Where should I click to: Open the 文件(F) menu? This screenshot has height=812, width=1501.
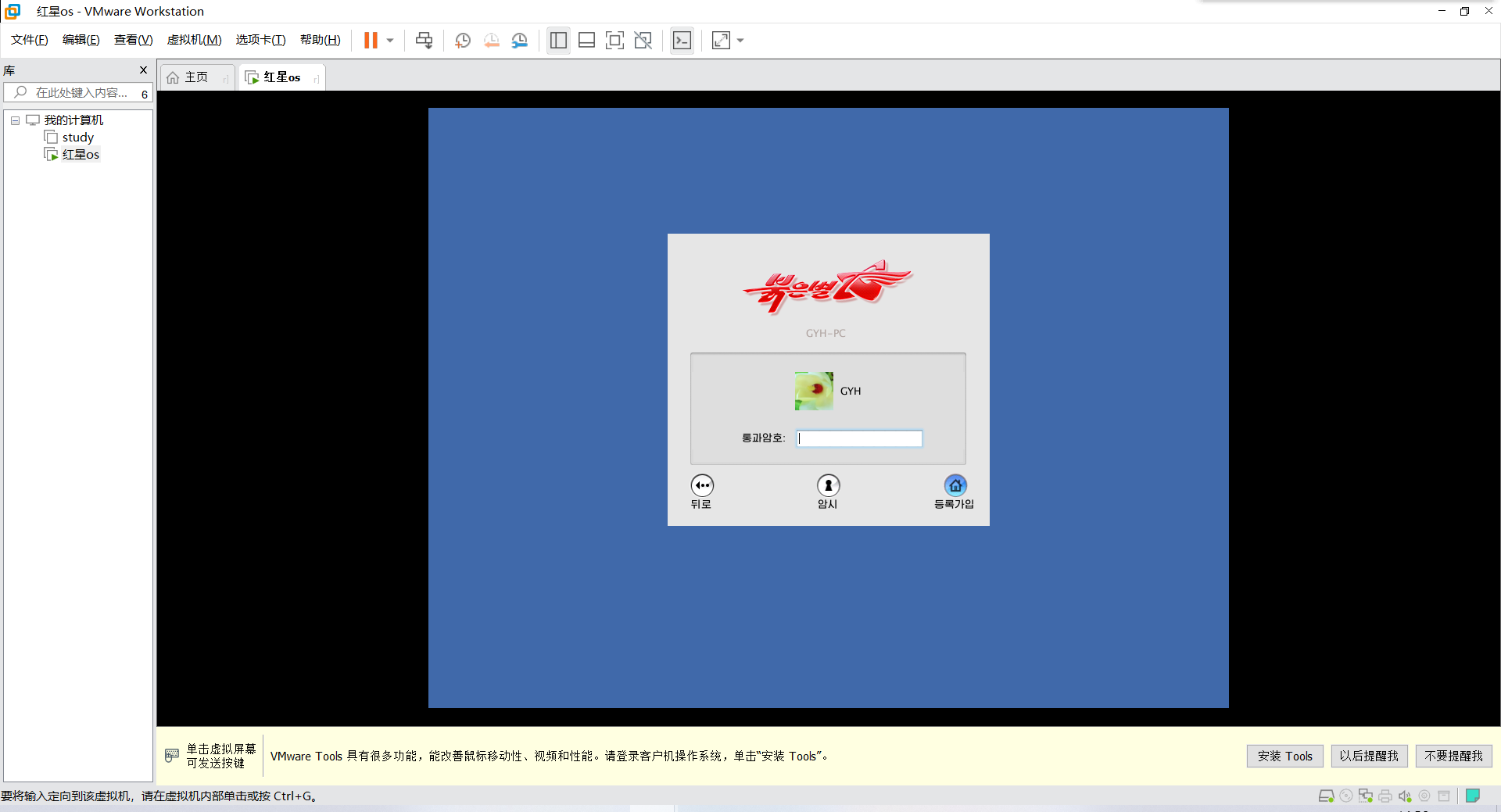click(30, 40)
